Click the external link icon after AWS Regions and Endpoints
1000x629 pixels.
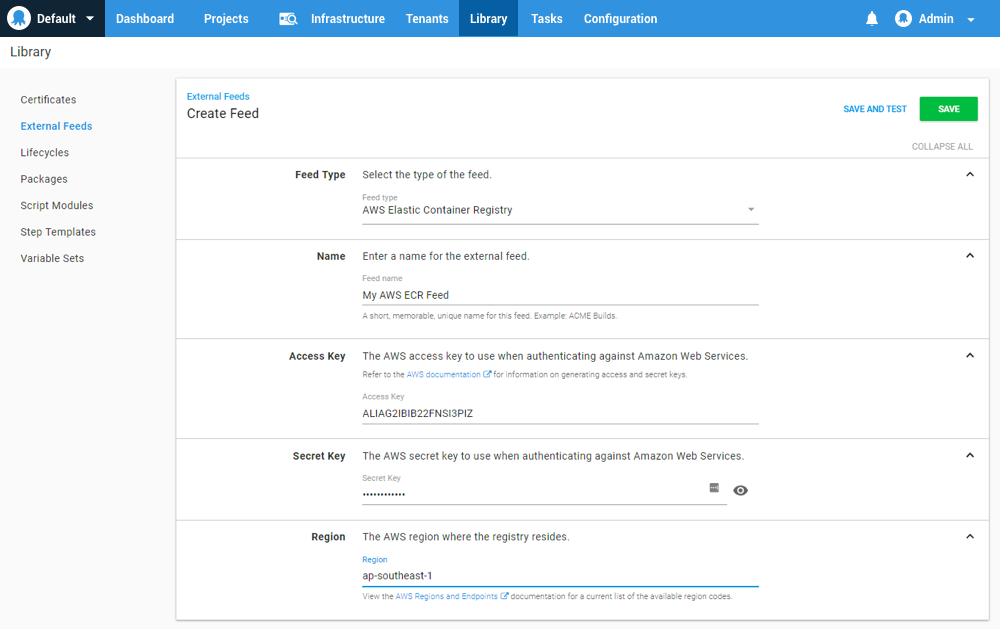coord(503,595)
